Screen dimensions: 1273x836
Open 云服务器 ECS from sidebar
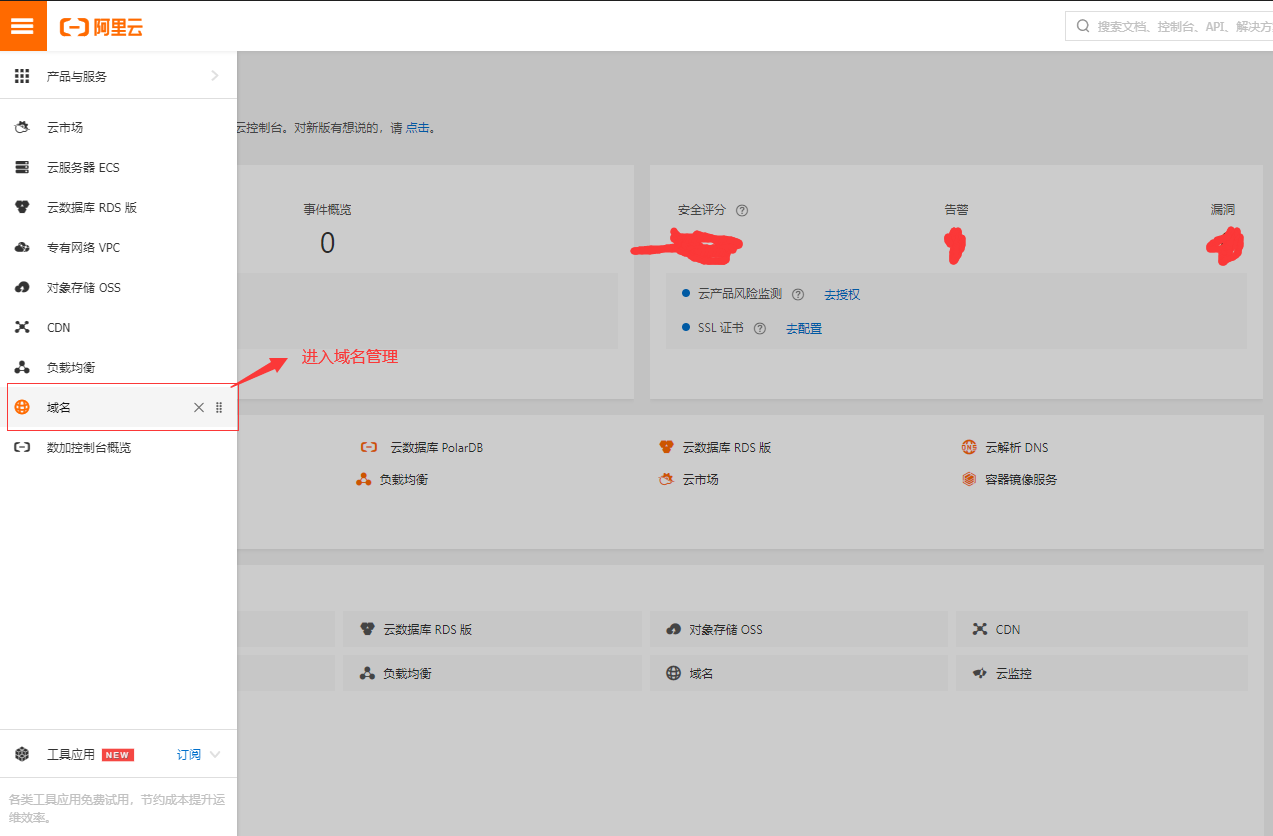tap(83, 168)
